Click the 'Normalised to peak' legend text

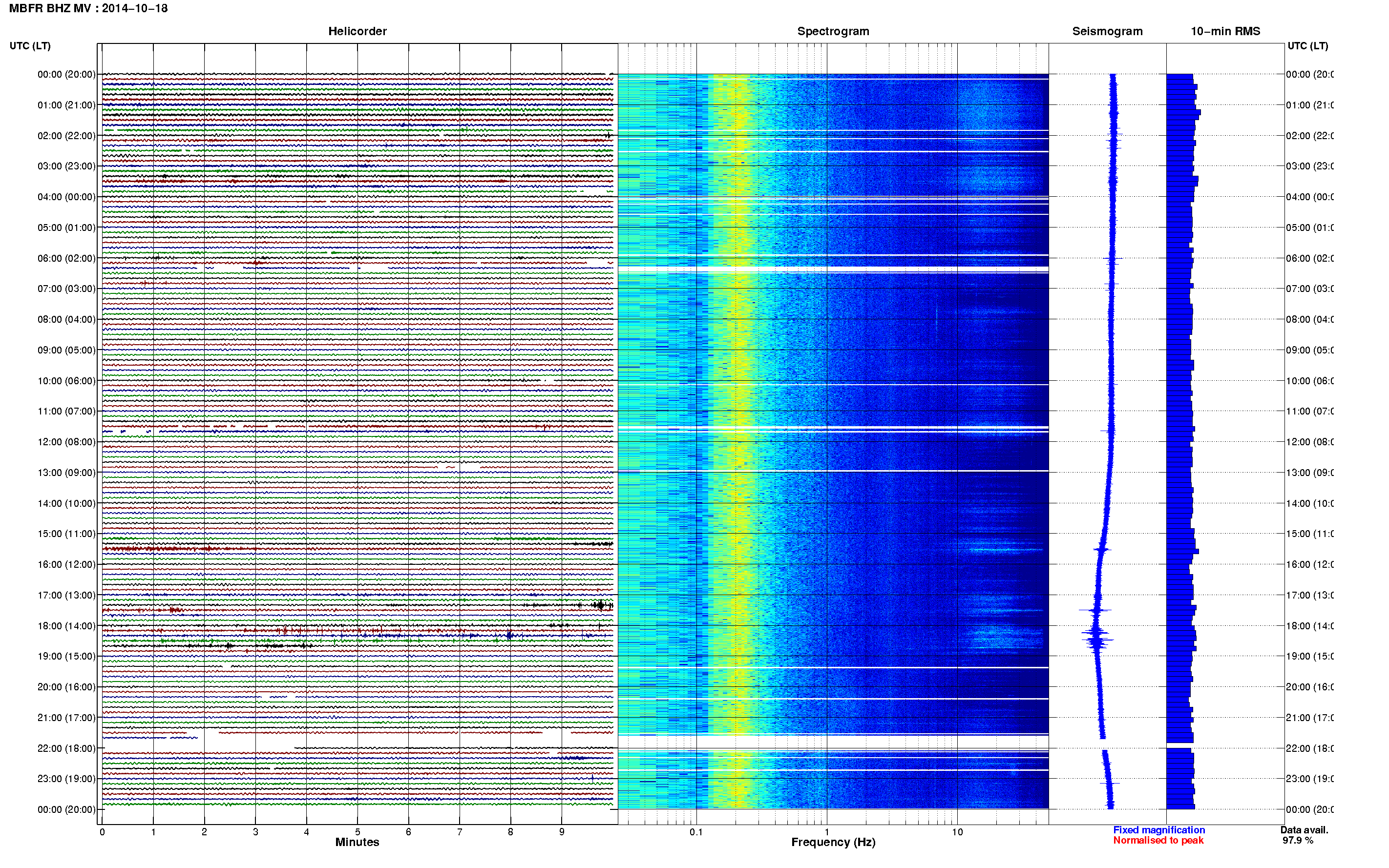[1158, 841]
